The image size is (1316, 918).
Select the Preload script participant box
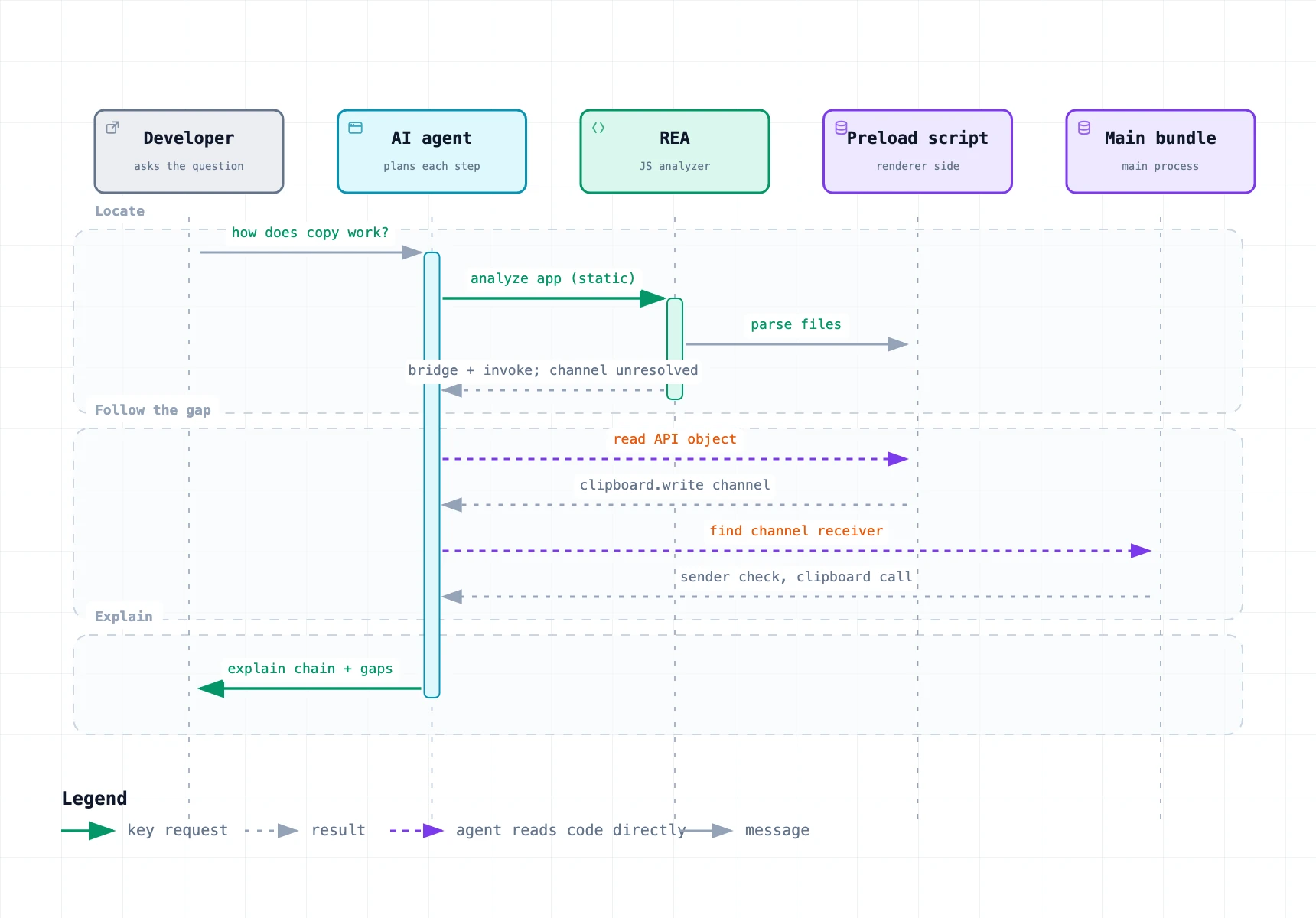(x=917, y=151)
